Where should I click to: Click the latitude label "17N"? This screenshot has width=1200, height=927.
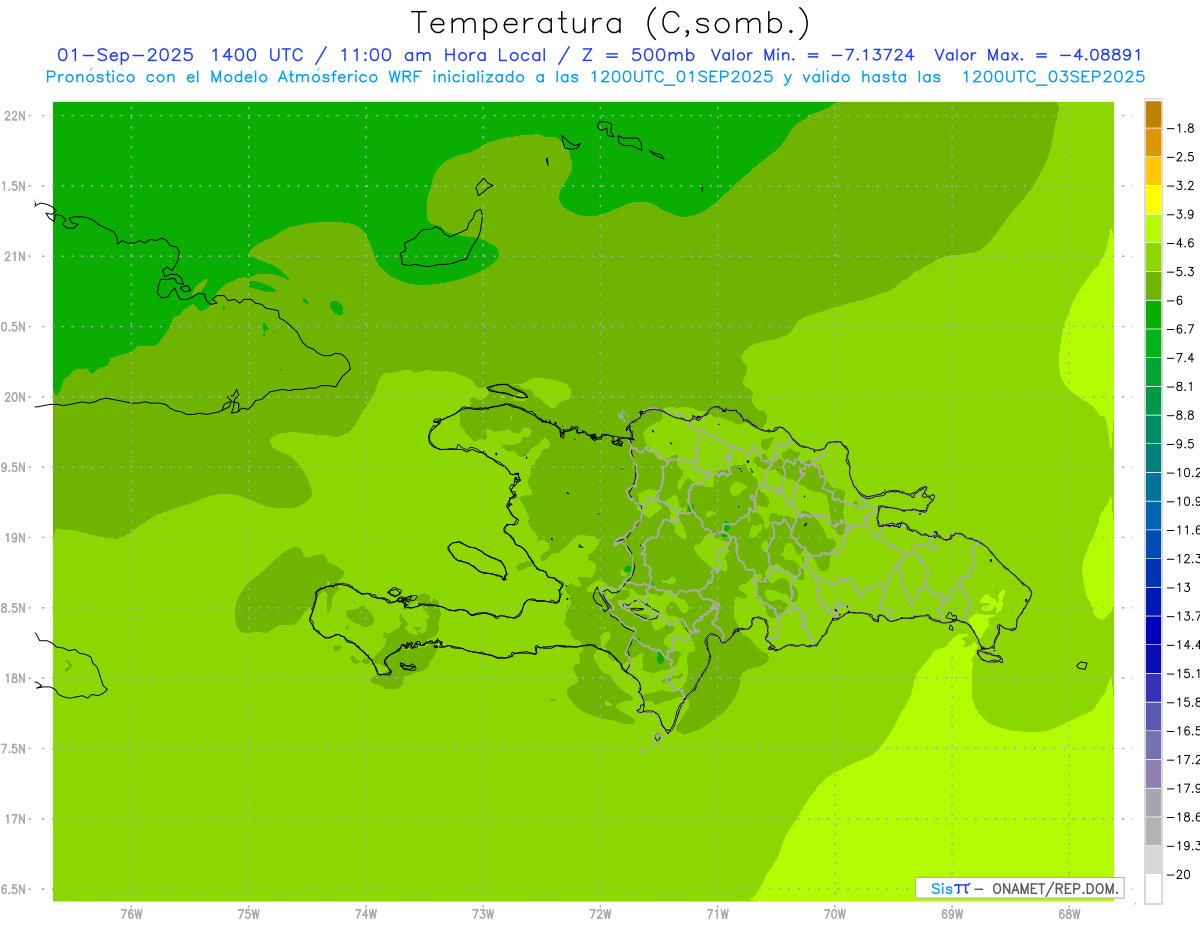pyautogui.click(x=15, y=820)
